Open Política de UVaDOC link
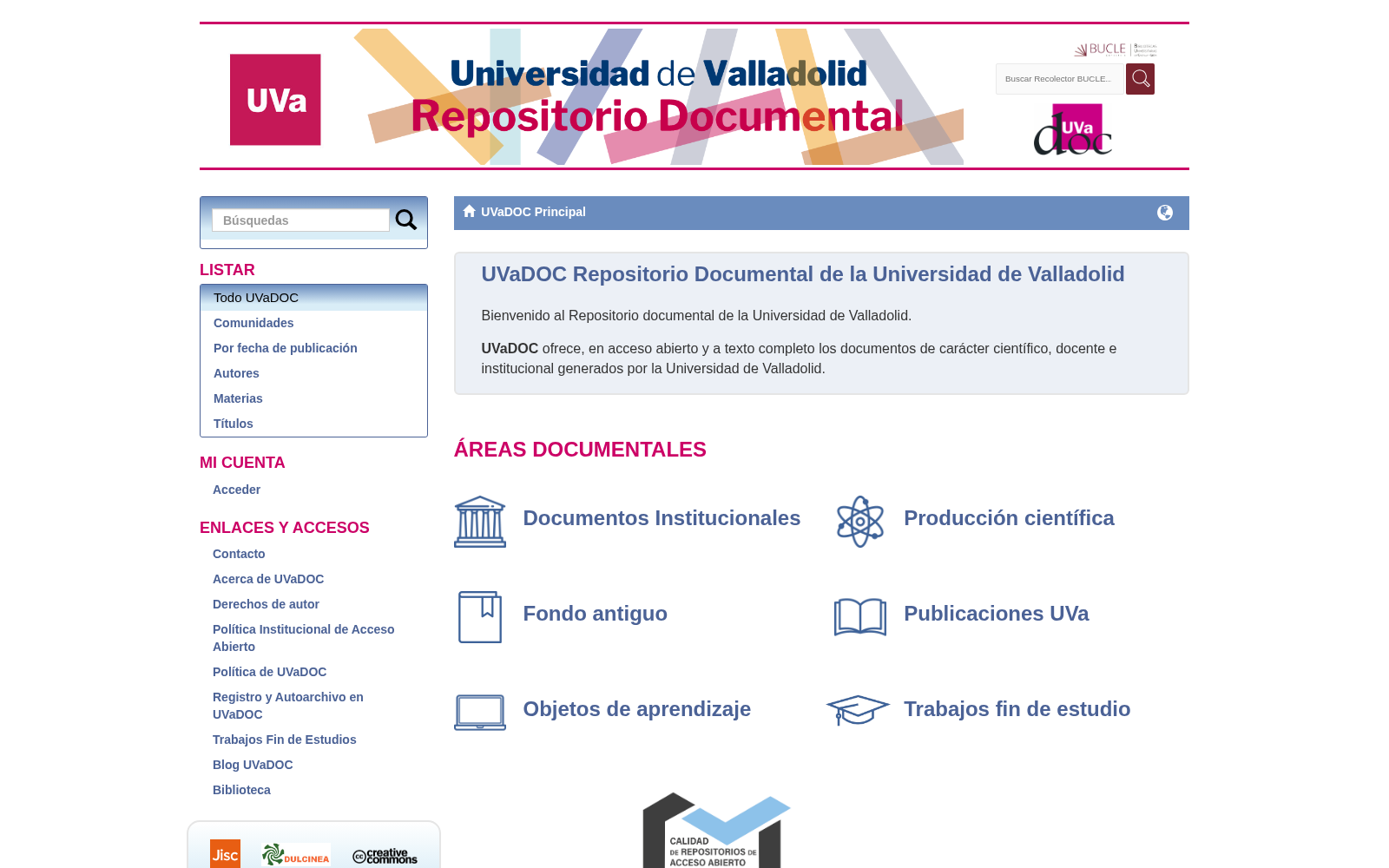This screenshot has height=868, width=1389. (x=269, y=672)
